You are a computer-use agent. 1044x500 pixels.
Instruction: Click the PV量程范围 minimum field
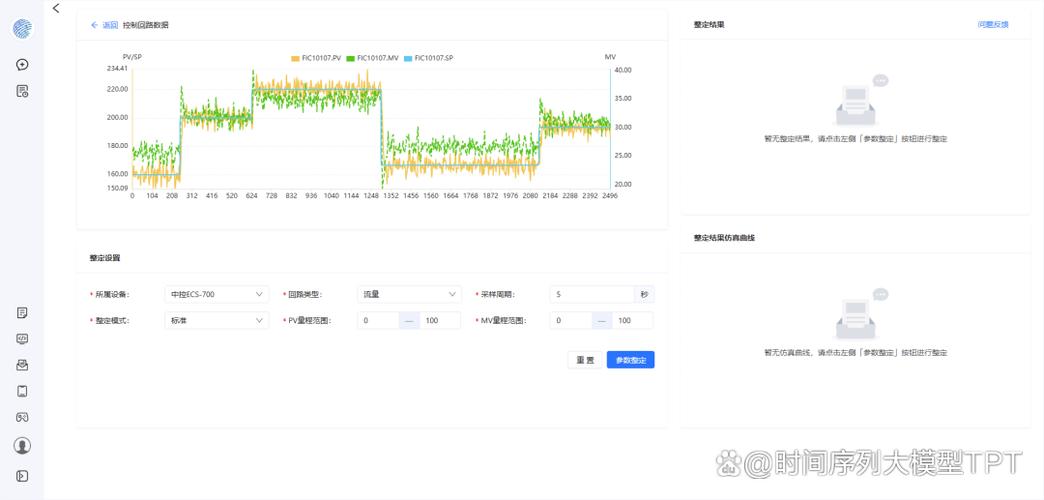(378, 320)
